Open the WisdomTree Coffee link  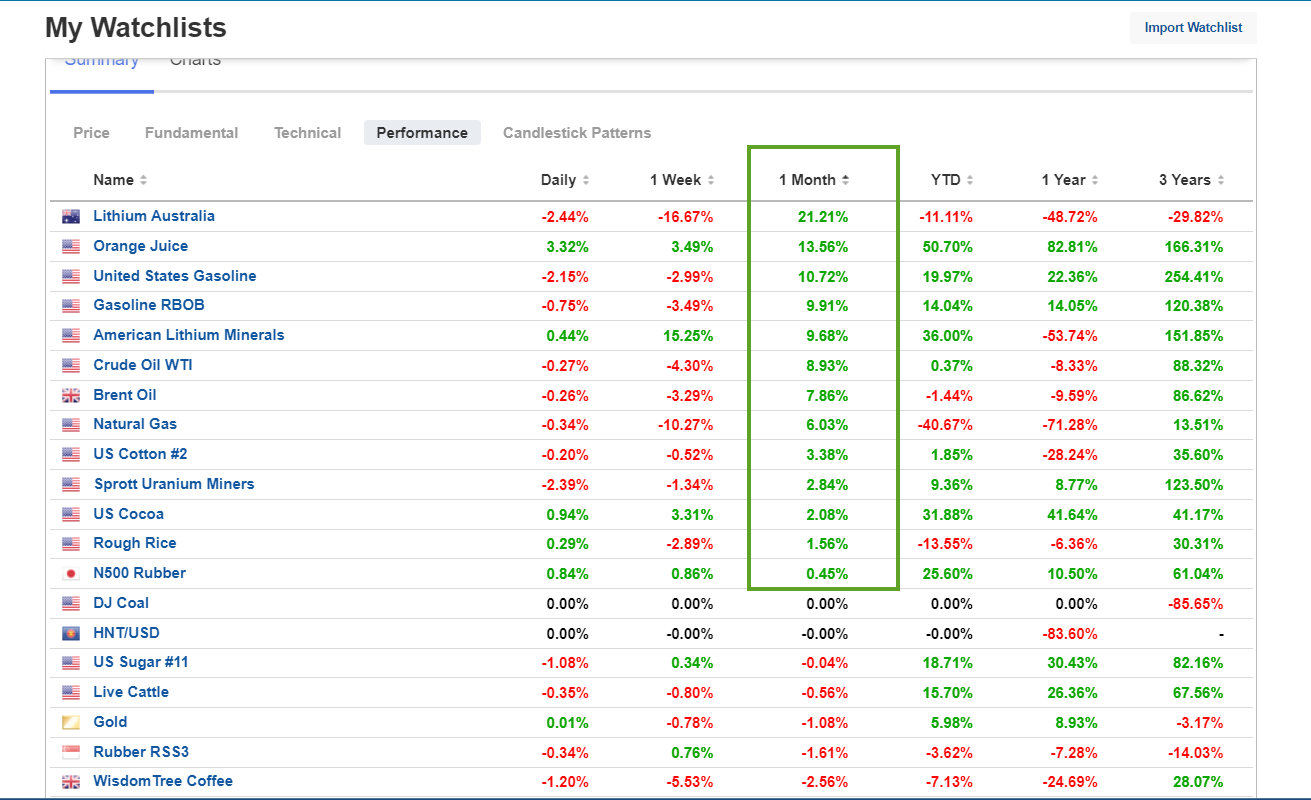coord(163,781)
